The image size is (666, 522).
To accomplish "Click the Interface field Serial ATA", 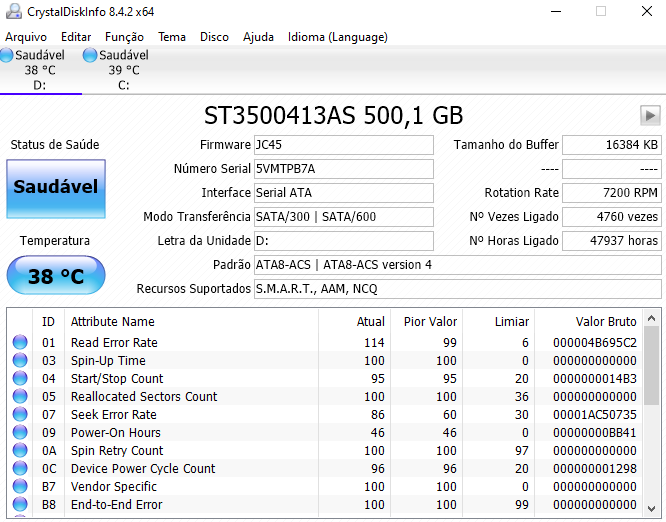I will pyautogui.click(x=344, y=193).
